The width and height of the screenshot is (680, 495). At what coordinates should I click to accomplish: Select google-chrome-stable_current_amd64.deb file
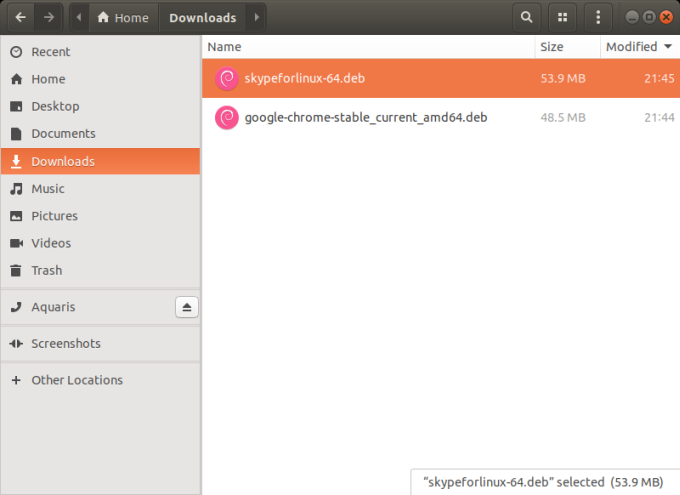pyautogui.click(x=365, y=117)
